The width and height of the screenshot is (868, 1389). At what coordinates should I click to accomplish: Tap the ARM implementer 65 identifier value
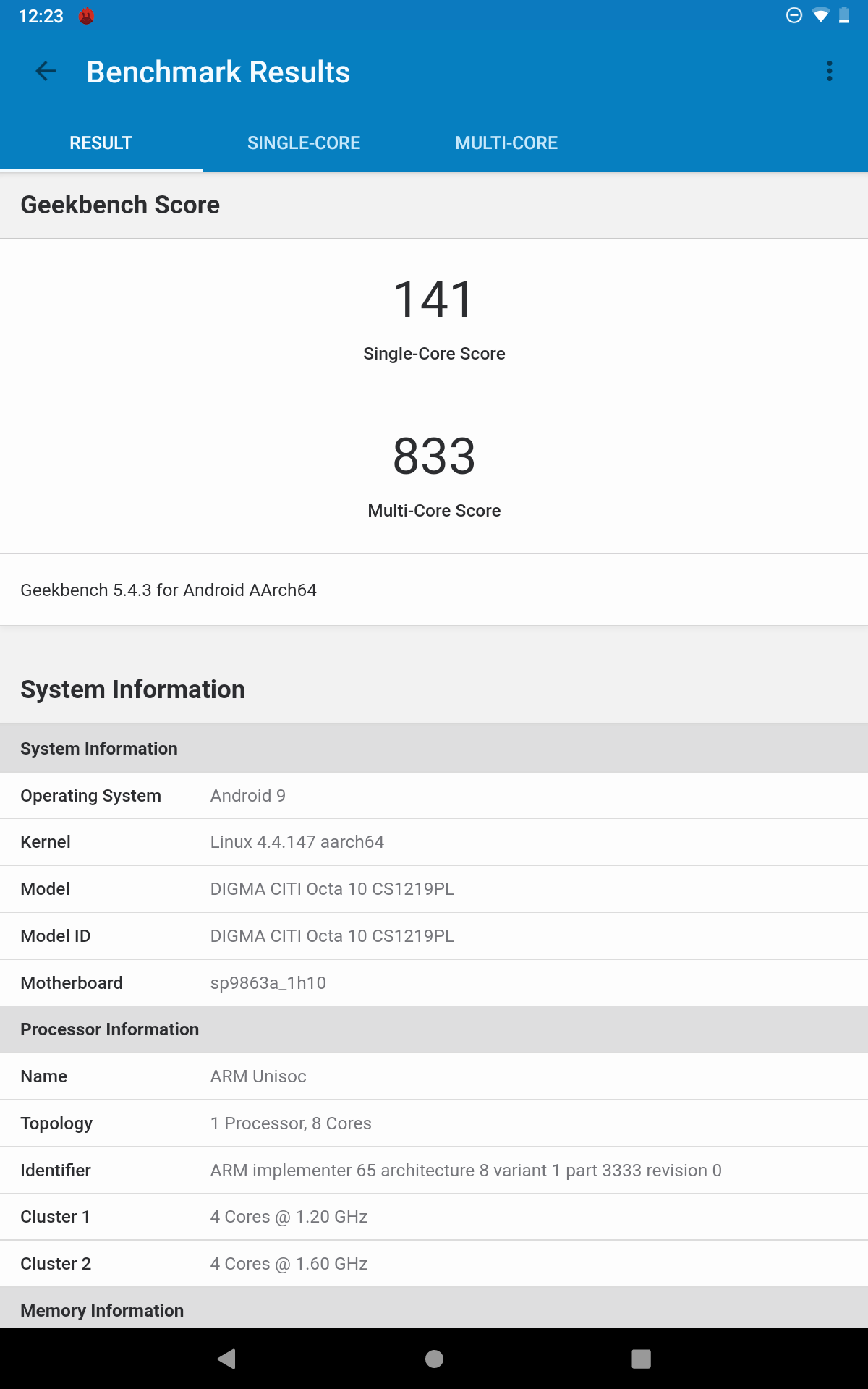tap(466, 1171)
